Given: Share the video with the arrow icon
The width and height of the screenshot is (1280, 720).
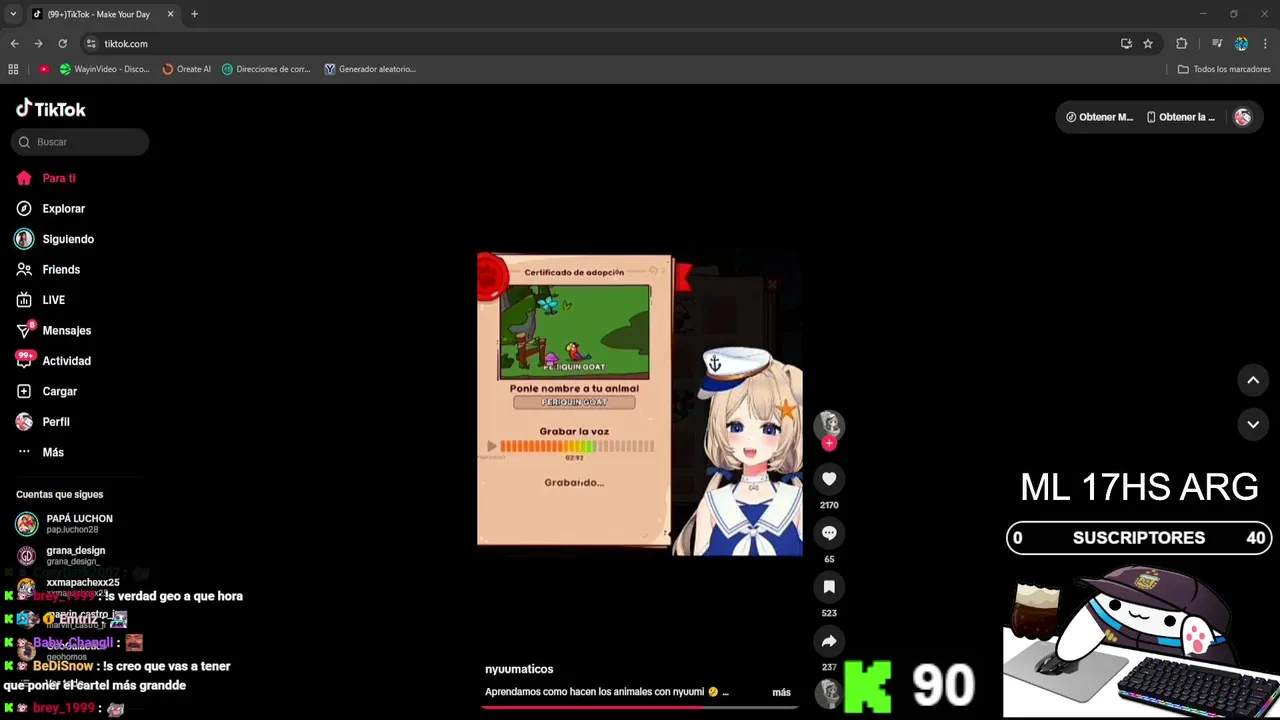Looking at the screenshot, I should click(829, 641).
